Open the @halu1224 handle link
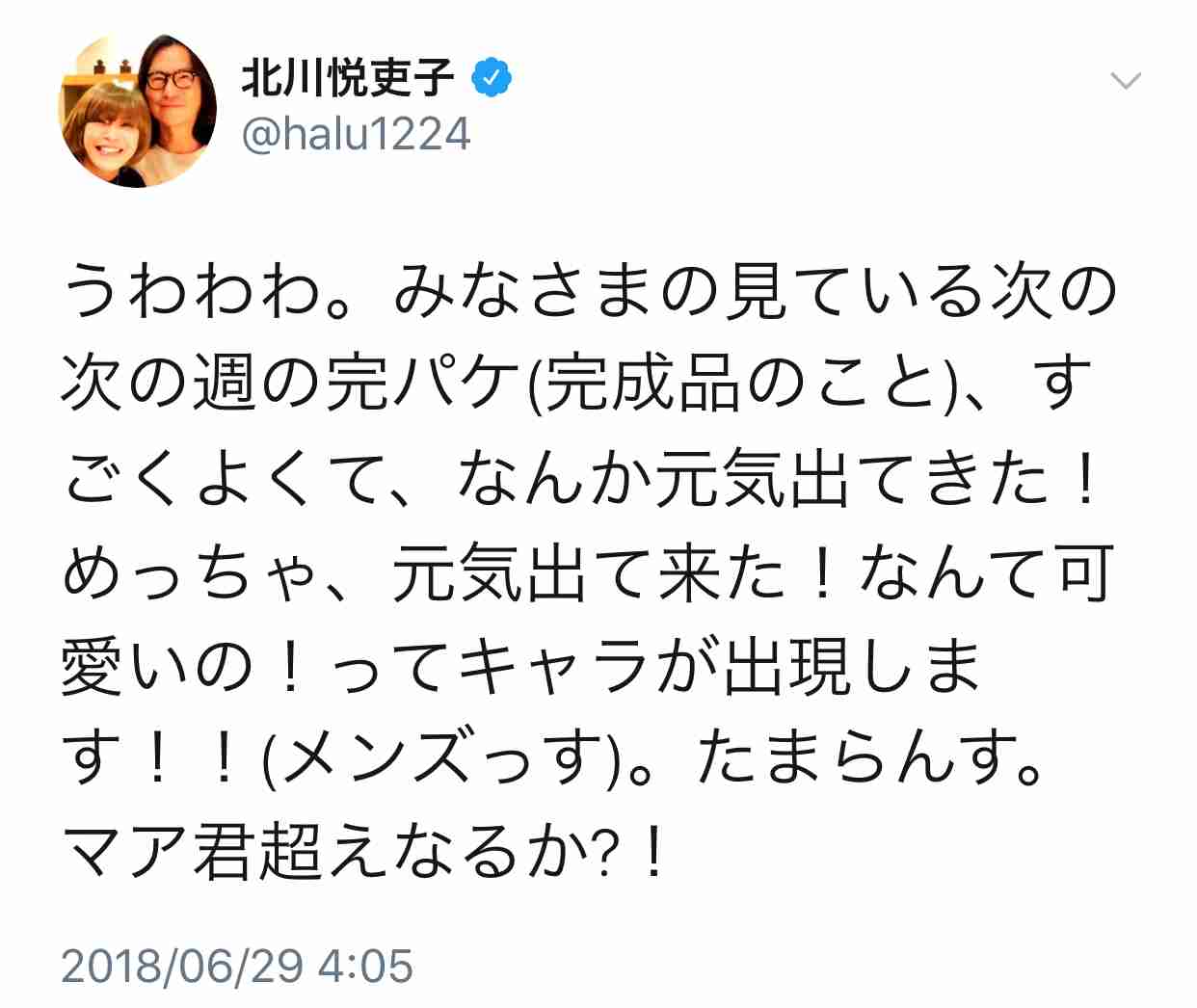This screenshot has height=1008, width=1197. pos(356,134)
